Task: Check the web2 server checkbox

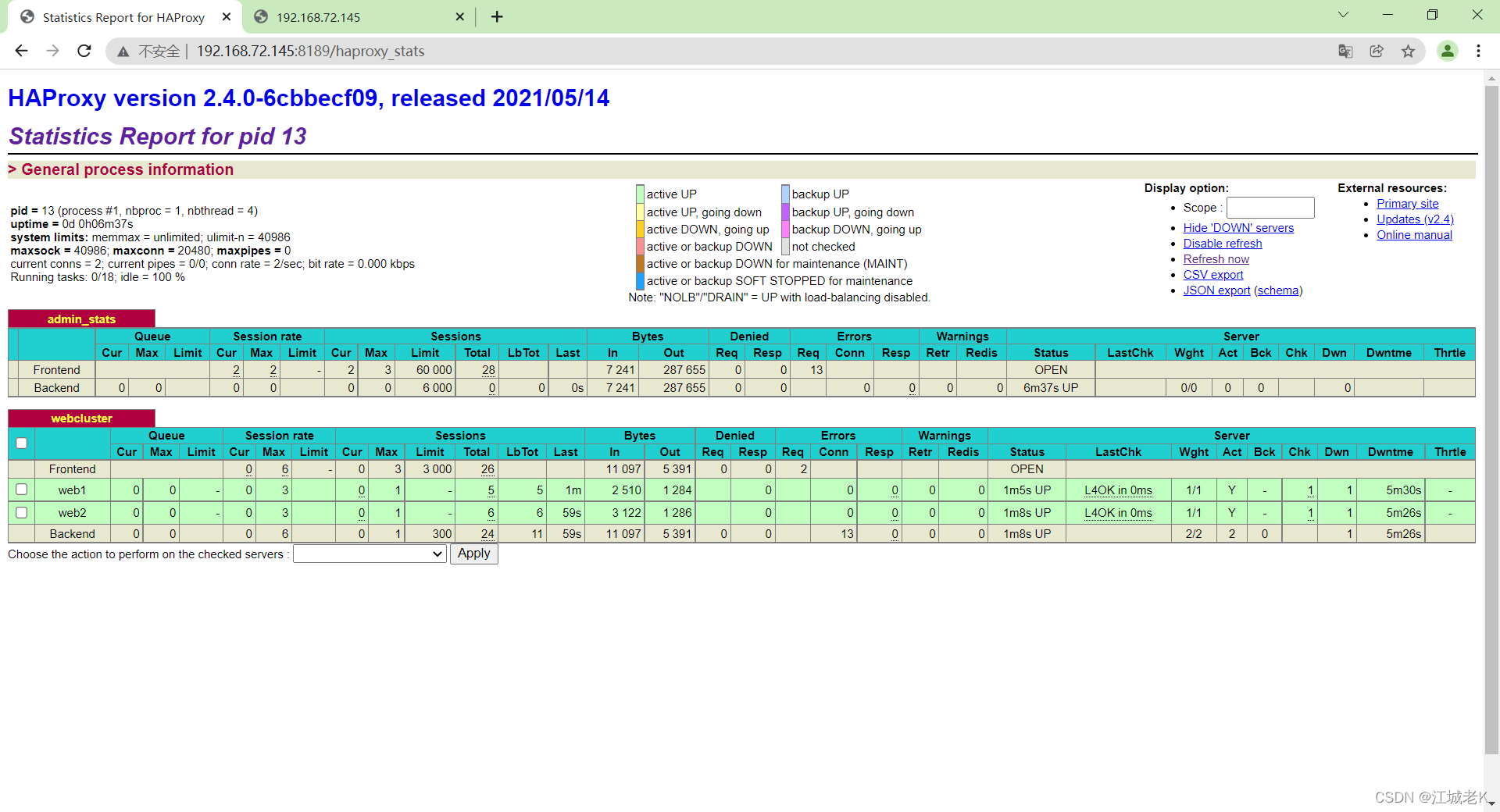Action: [x=22, y=512]
